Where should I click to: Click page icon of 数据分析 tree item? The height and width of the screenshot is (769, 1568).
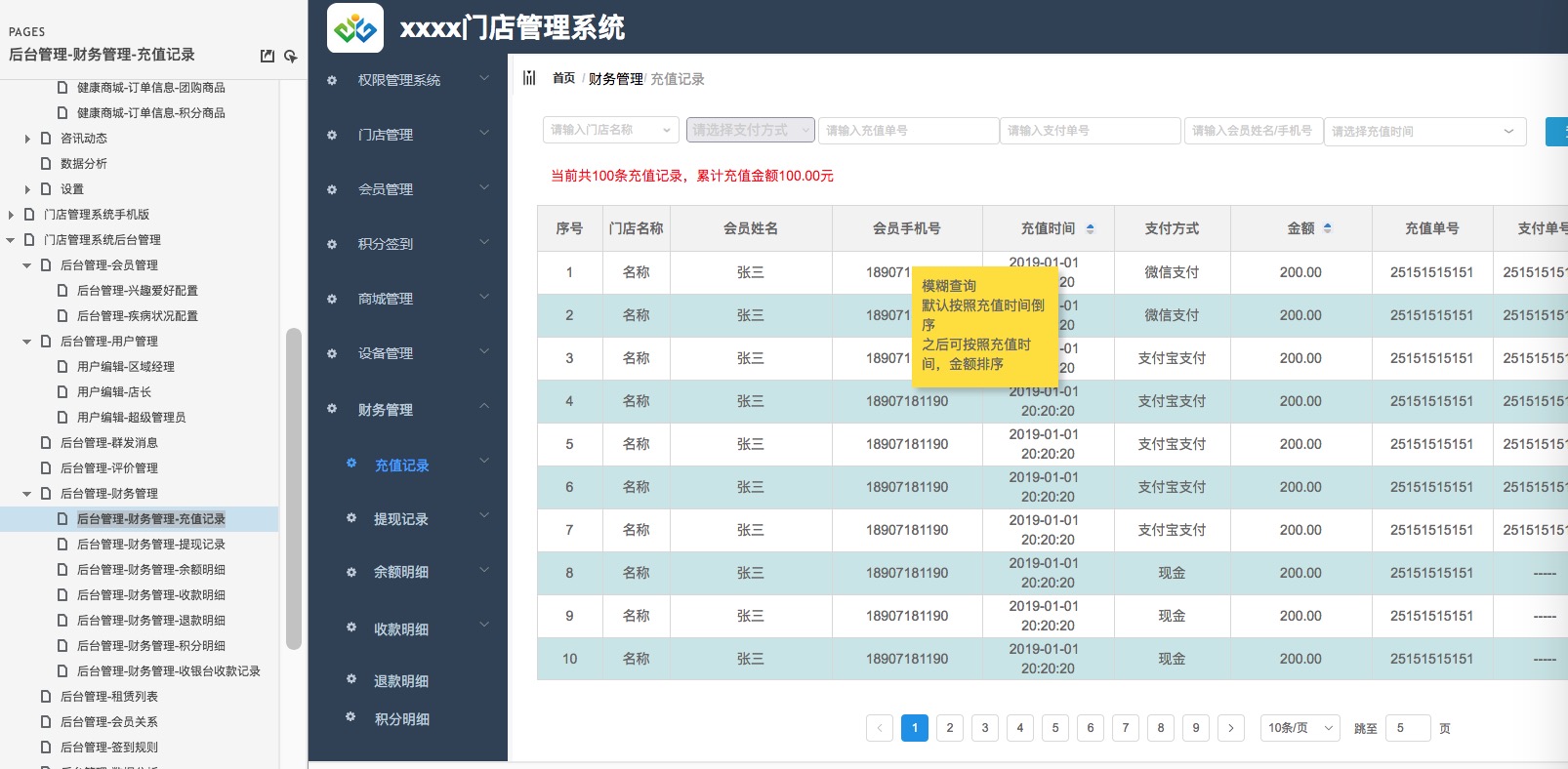[x=46, y=164]
